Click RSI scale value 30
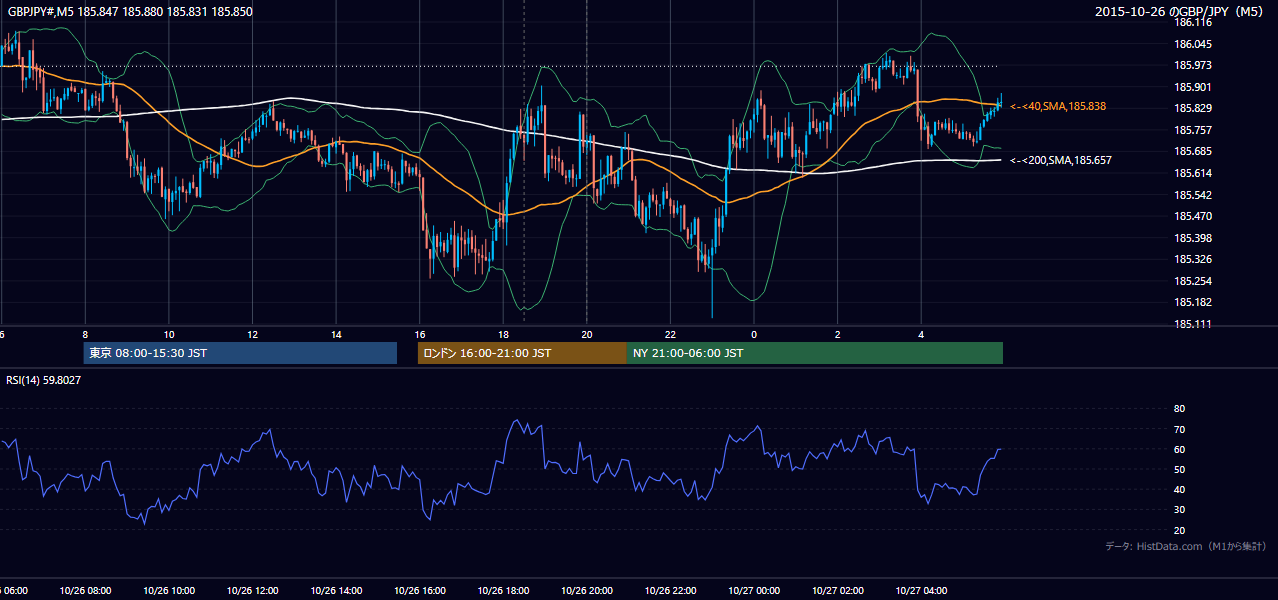Image resolution: width=1278 pixels, height=600 pixels. 1179,510
